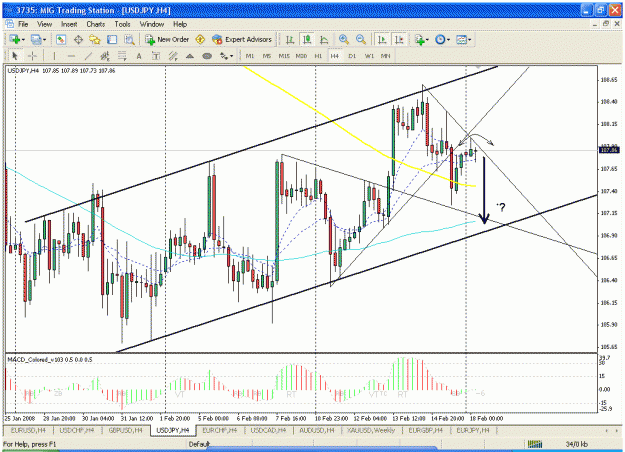Click the yellow diamond MetaEditor icon
Viewport: 625px width, 452px height.
click(x=200, y=39)
